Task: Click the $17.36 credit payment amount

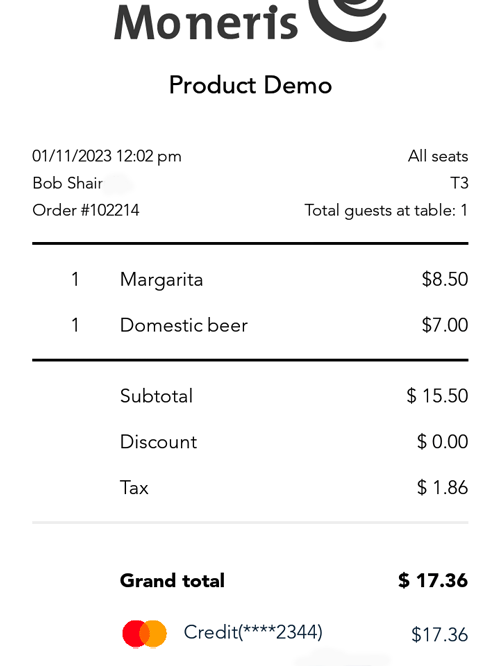Action: point(439,635)
